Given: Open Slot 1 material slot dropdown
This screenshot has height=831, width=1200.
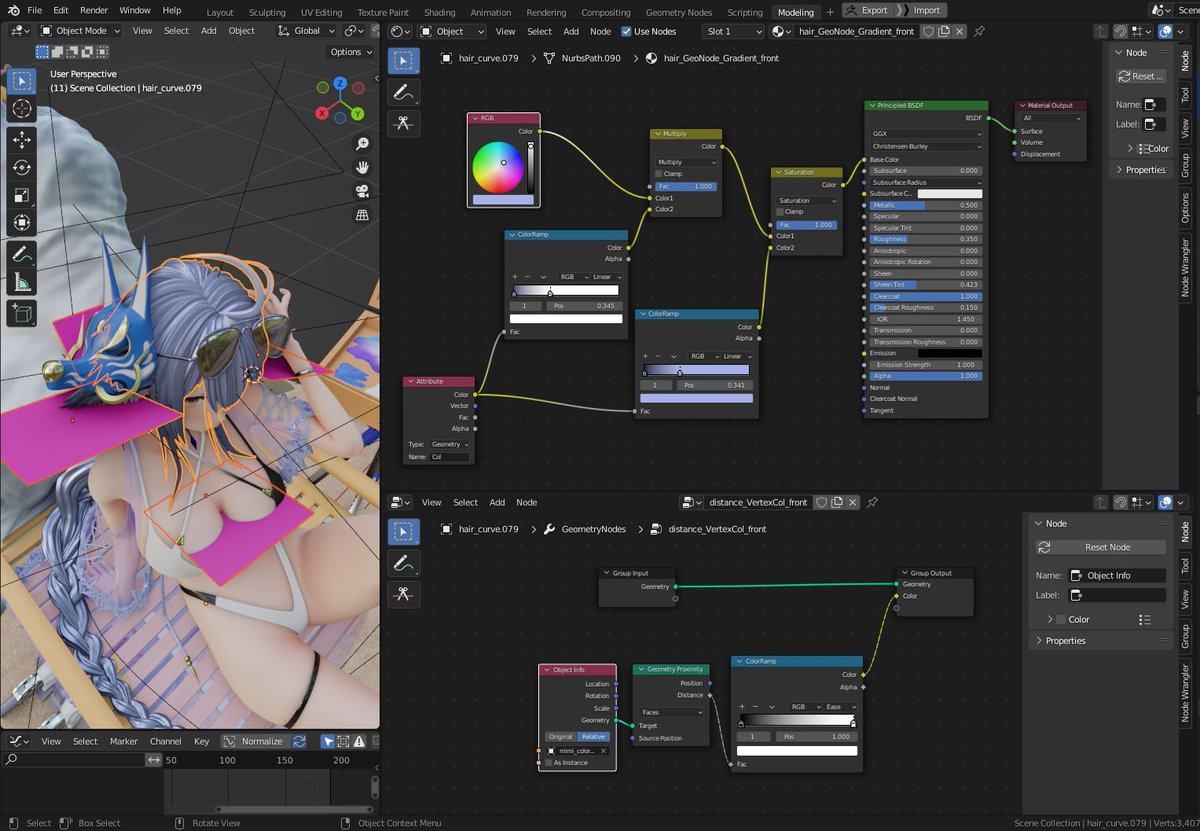Looking at the screenshot, I should pyautogui.click(x=734, y=31).
